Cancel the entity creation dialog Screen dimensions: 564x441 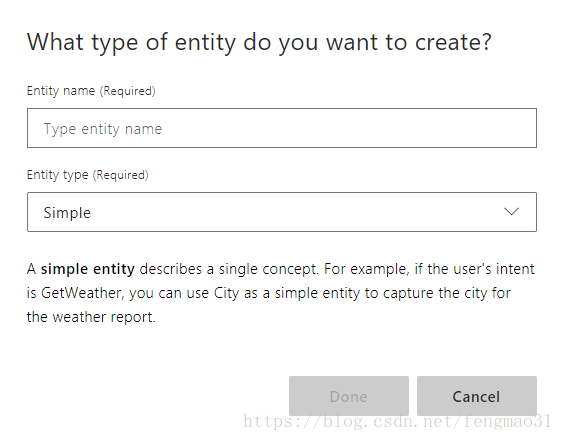coord(477,396)
